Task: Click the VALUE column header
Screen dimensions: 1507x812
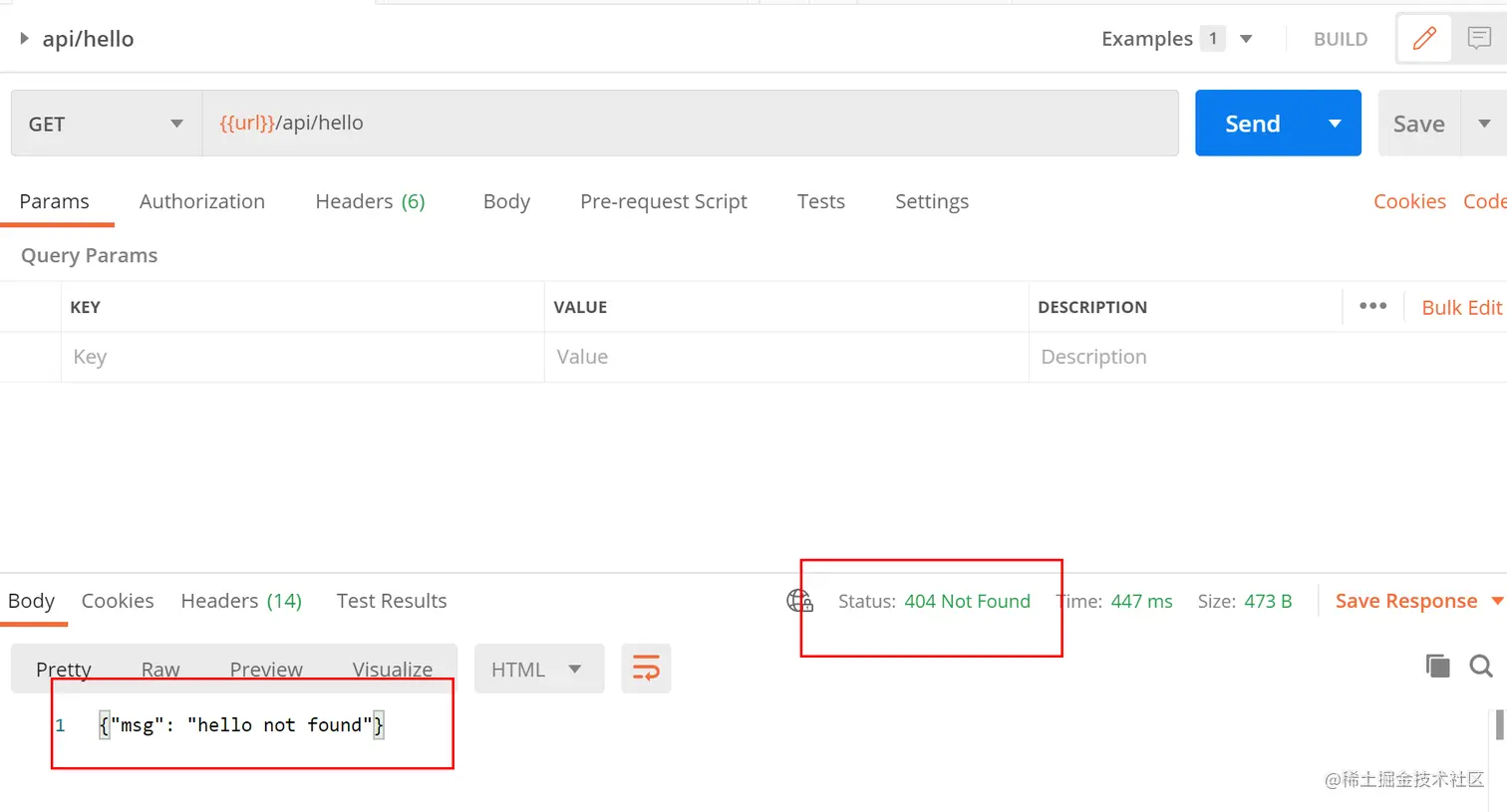Action: pyautogui.click(x=580, y=307)
